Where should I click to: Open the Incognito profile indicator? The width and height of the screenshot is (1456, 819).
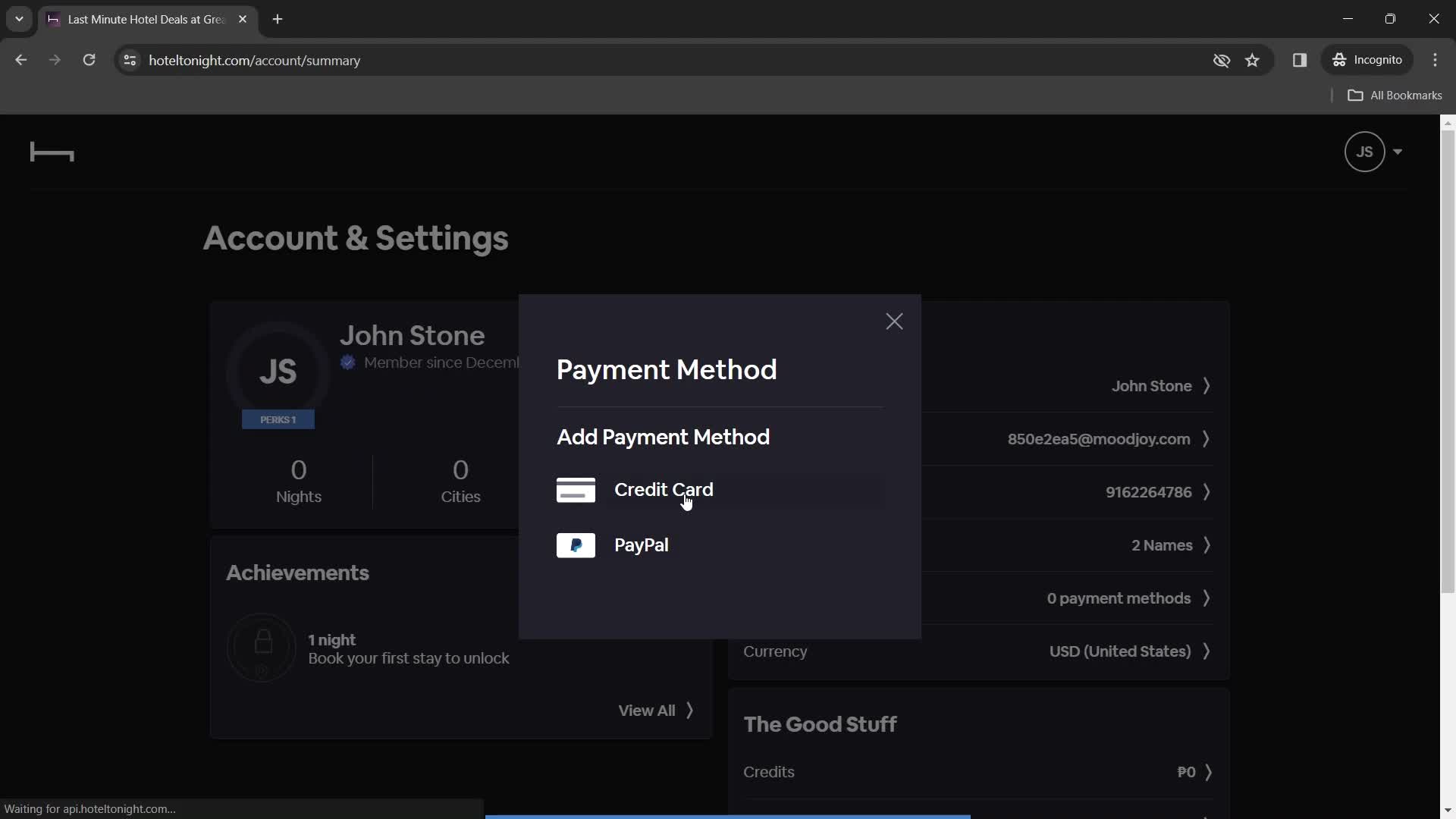tap(1367, 60)
